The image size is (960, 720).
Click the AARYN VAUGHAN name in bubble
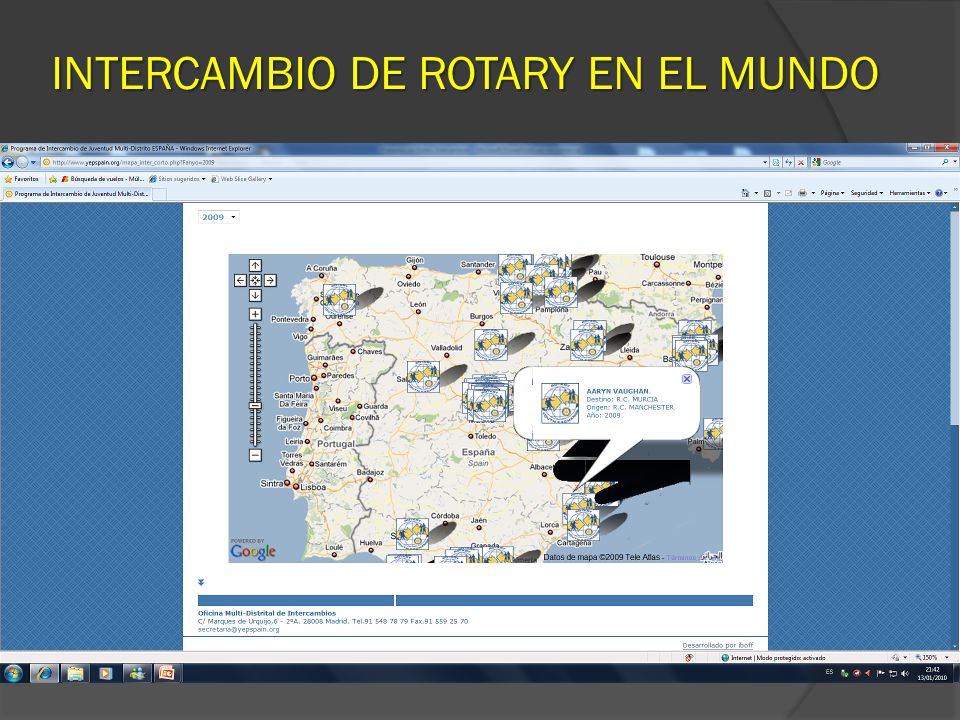point(618,391)
